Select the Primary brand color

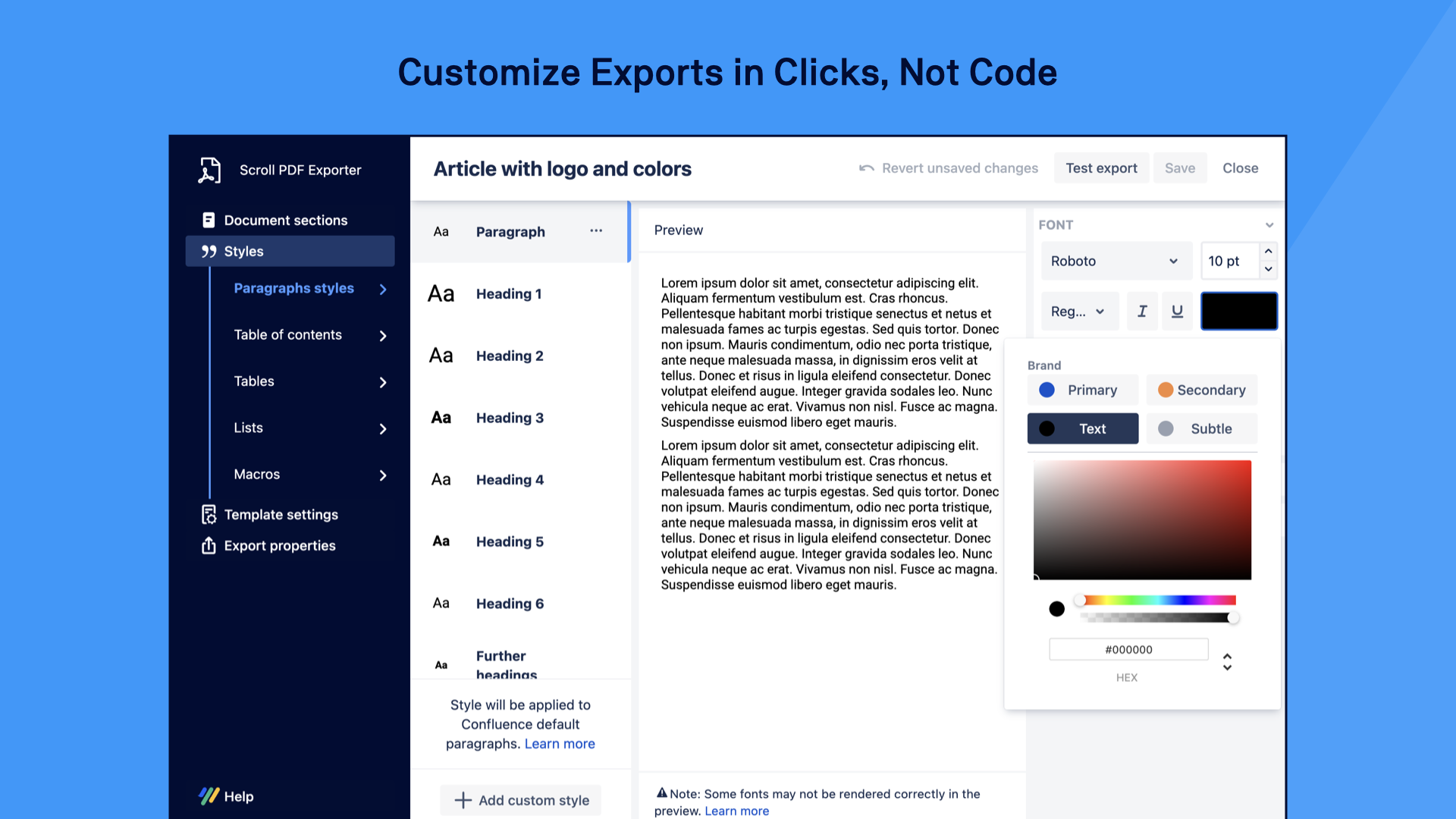click(1082, 390)
